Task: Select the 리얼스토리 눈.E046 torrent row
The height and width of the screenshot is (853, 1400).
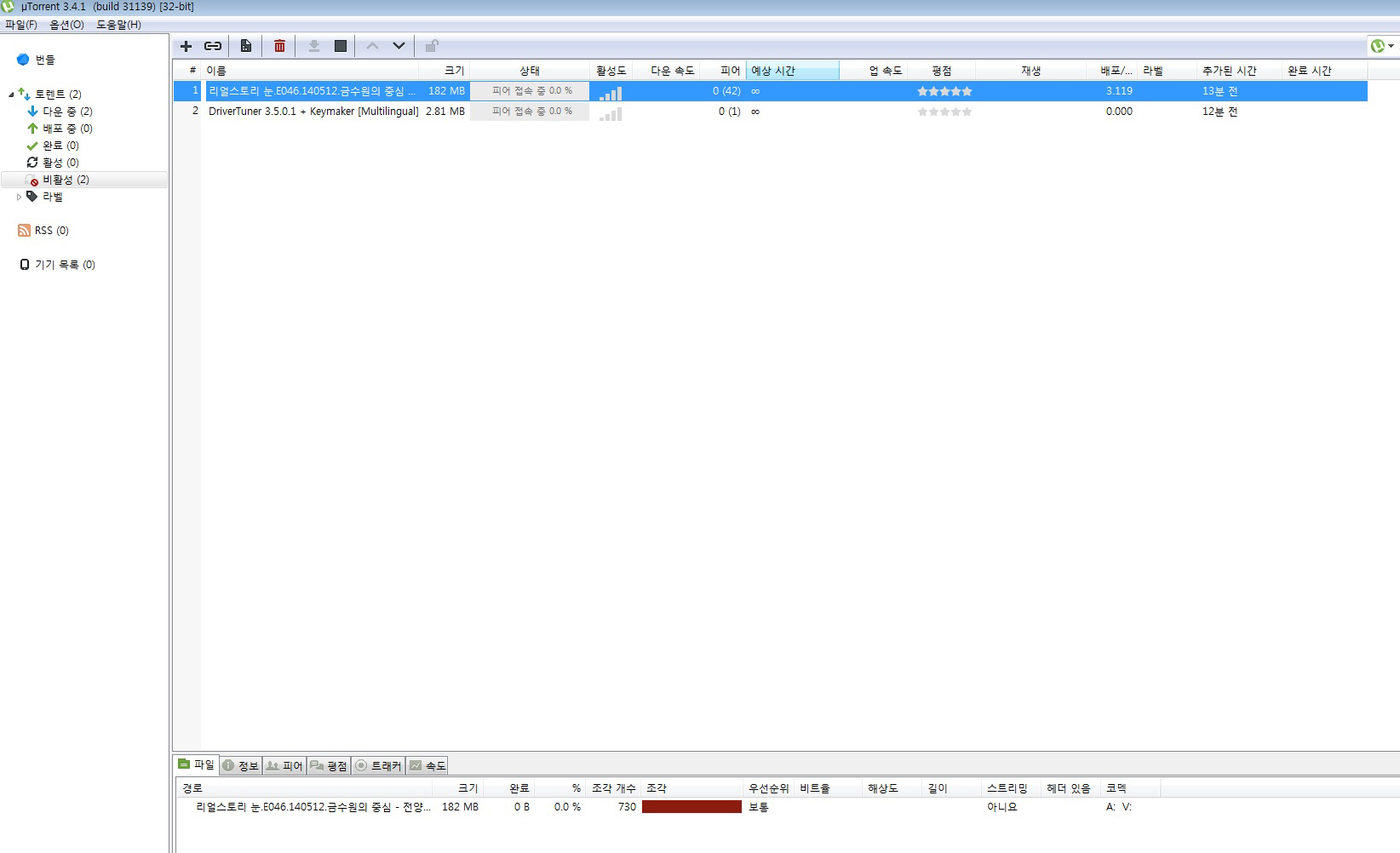Action: (771, 91)
